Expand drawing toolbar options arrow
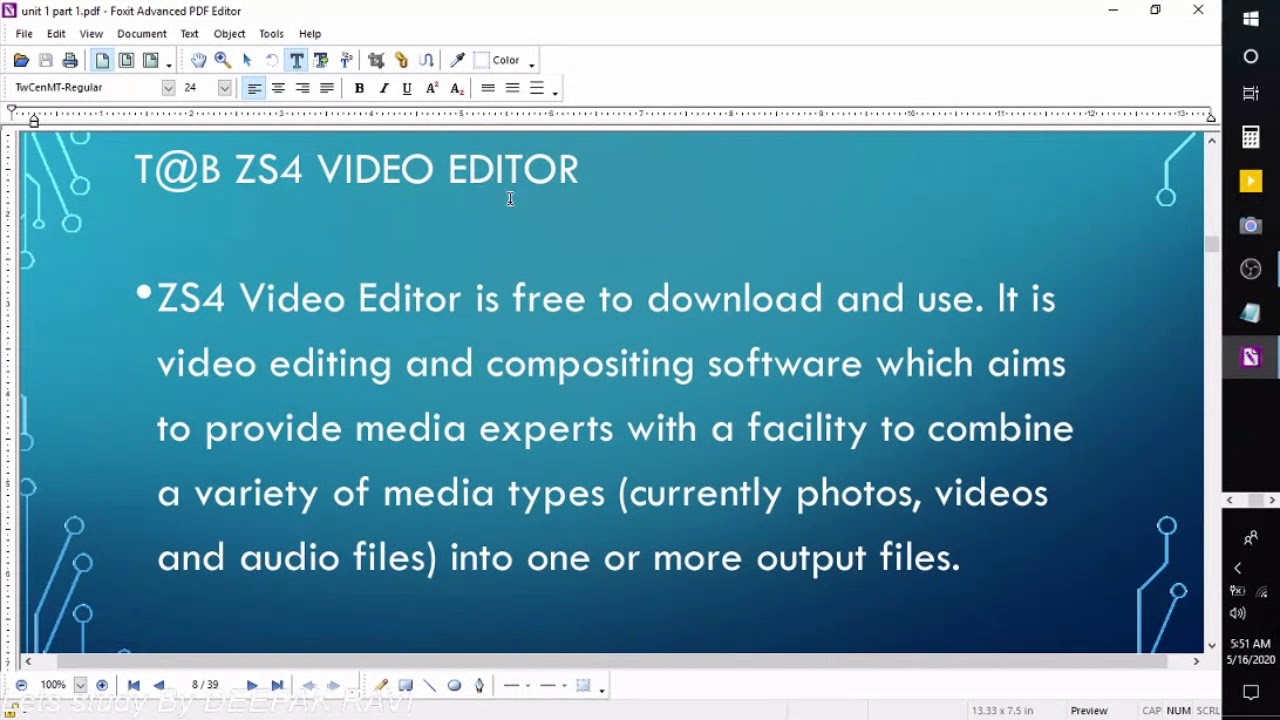 (602, 690)
